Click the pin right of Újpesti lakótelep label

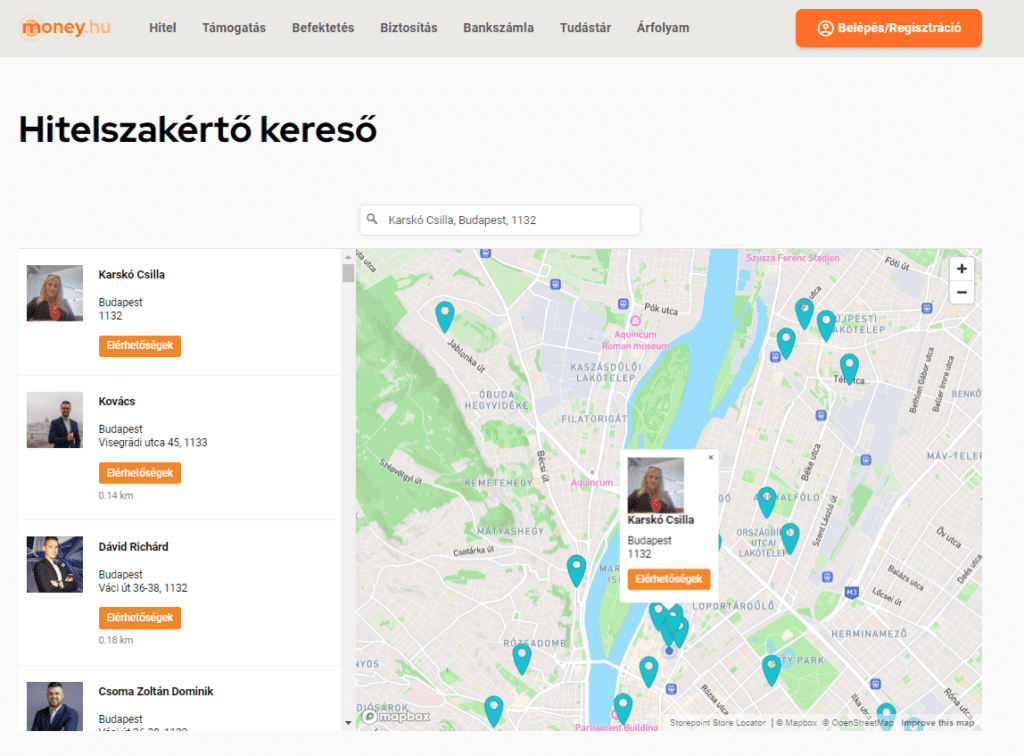point(826,325)
